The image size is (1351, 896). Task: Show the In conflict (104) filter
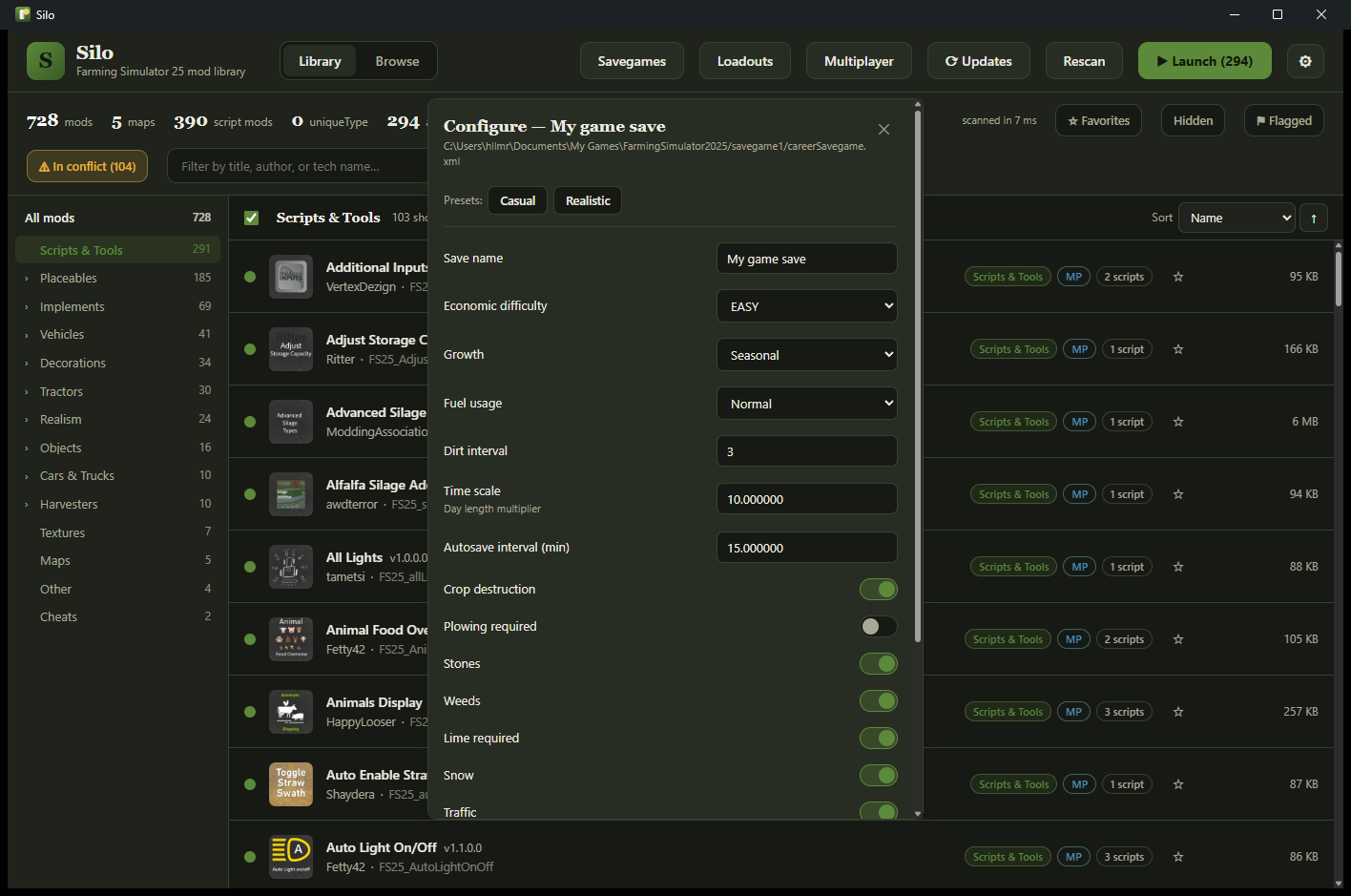coord(87,166)
